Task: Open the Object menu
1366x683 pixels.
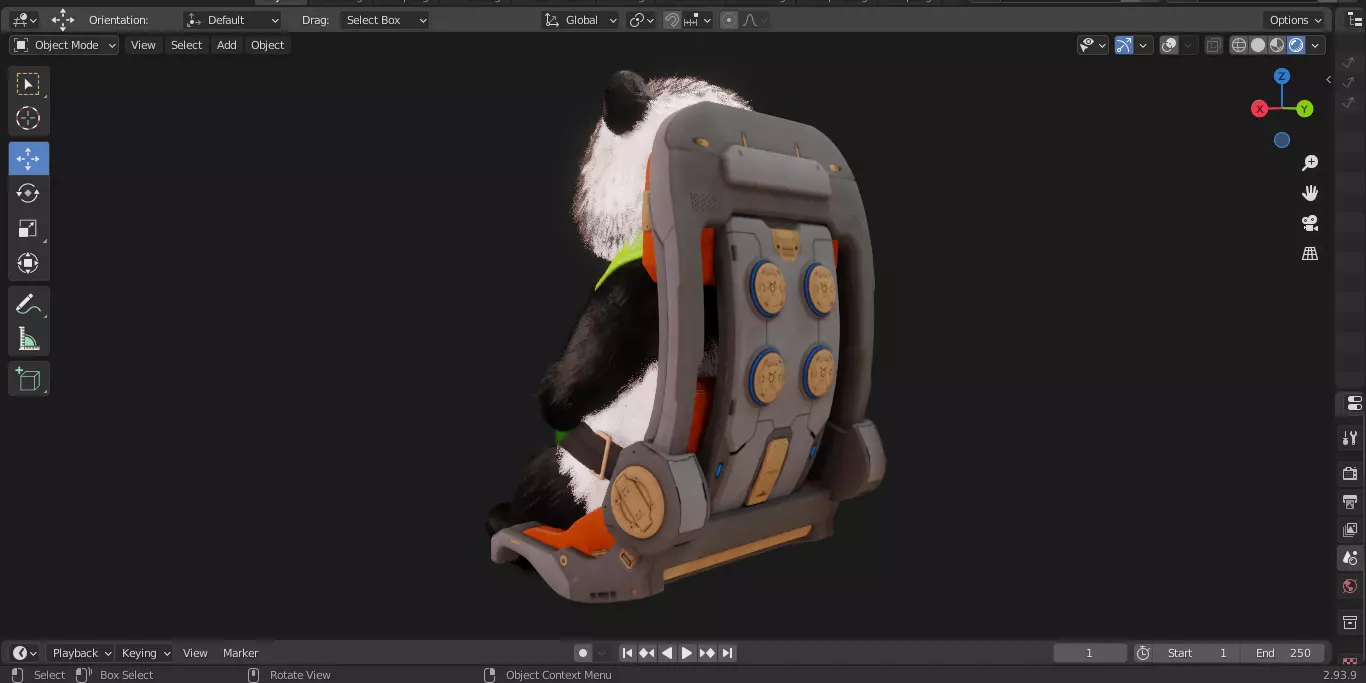Action: (267, 45)
